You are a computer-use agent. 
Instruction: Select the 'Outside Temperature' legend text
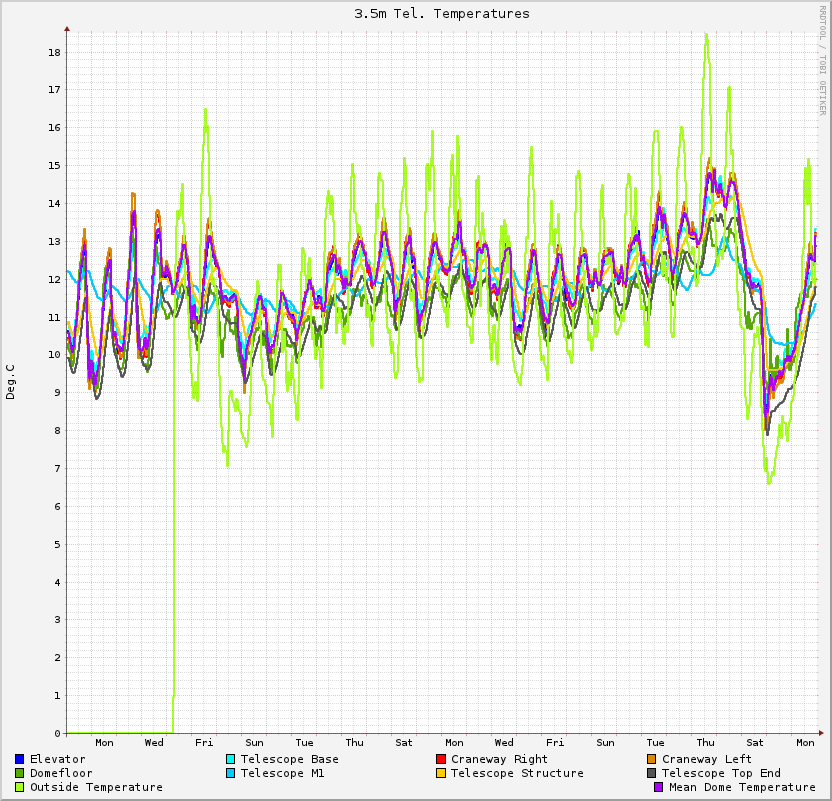[x=96, y=787]
